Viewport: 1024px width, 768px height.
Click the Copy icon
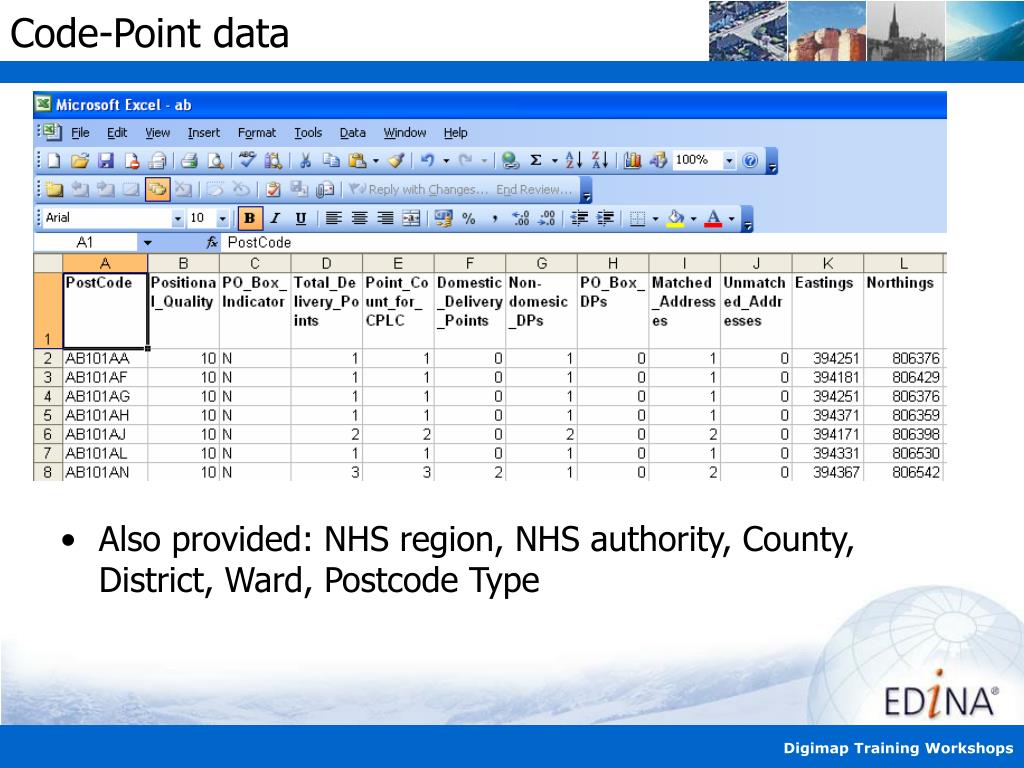[331, 161]
